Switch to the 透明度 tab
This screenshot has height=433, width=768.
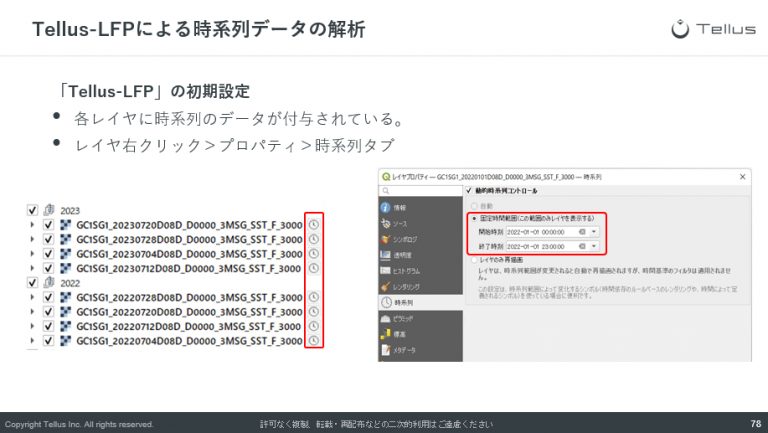coord(421,255)
